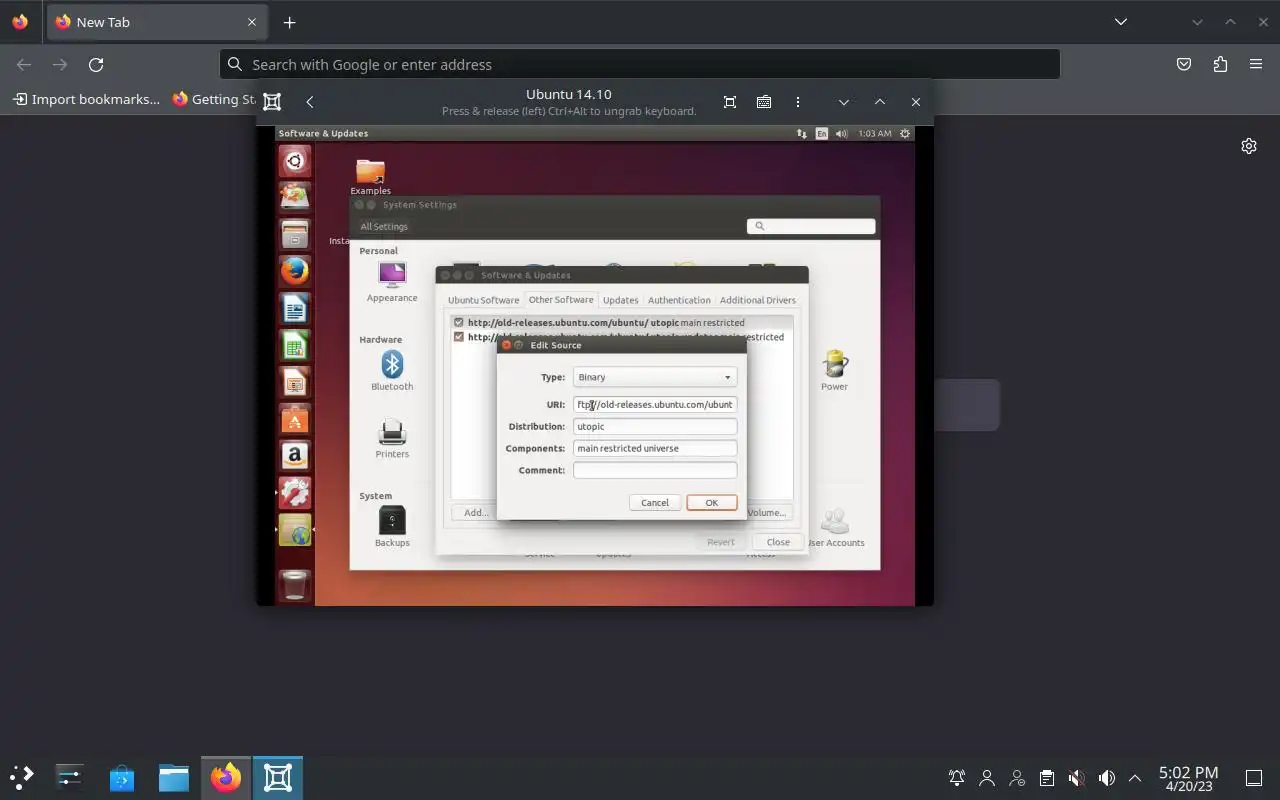Open a new Firefox tab with plus button
The height and width of the screenshot is (800, 1280).
click(x=289, y=22)
